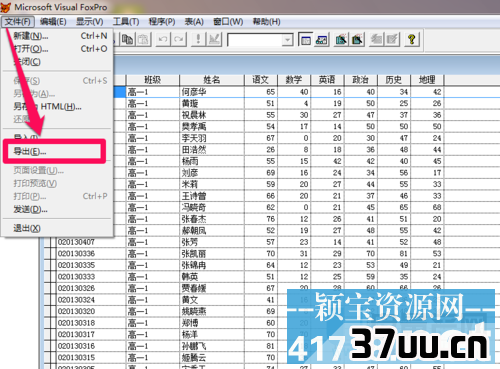Open the Data Session window icon

click(x=322, y=39)
